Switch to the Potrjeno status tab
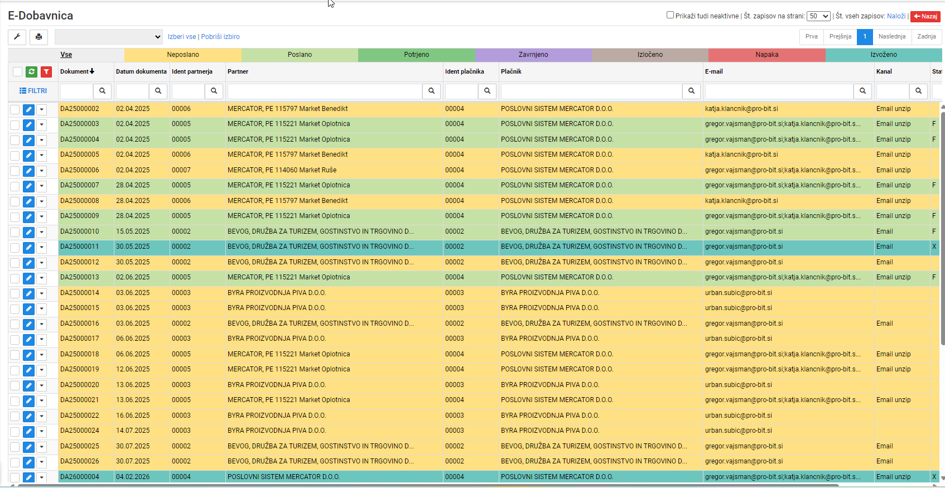 click(x=416, y=55)
